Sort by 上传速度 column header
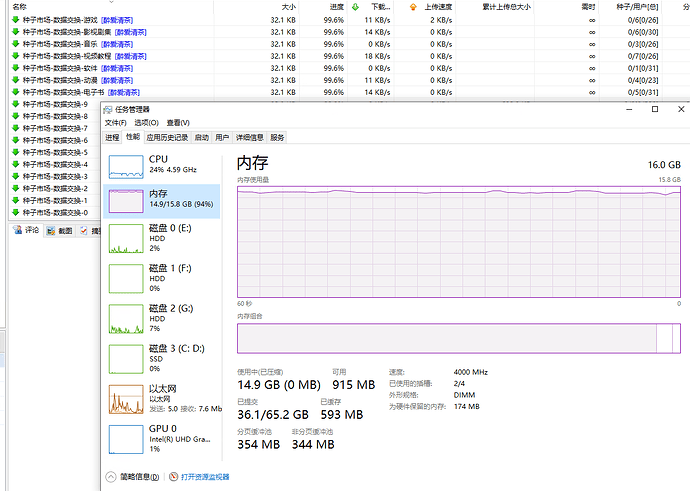This screenshot has height=491, width=690. pyautogui.click(x=425, y=7)
